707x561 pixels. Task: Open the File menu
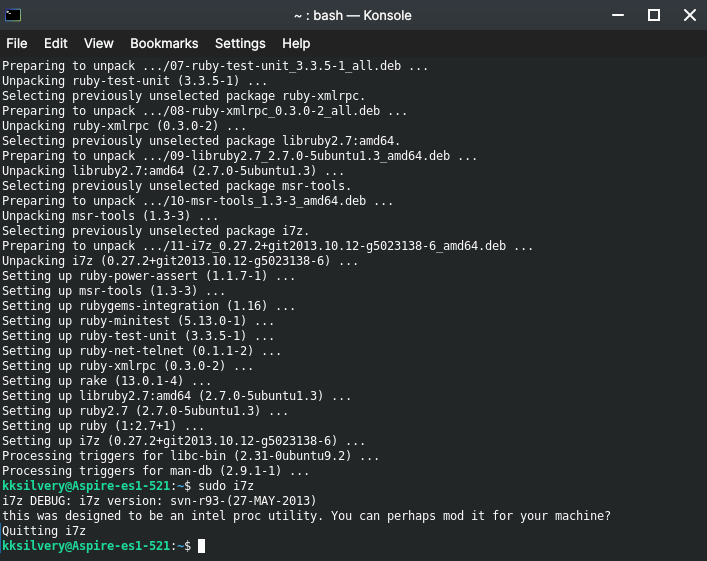(x=17, y=43)
